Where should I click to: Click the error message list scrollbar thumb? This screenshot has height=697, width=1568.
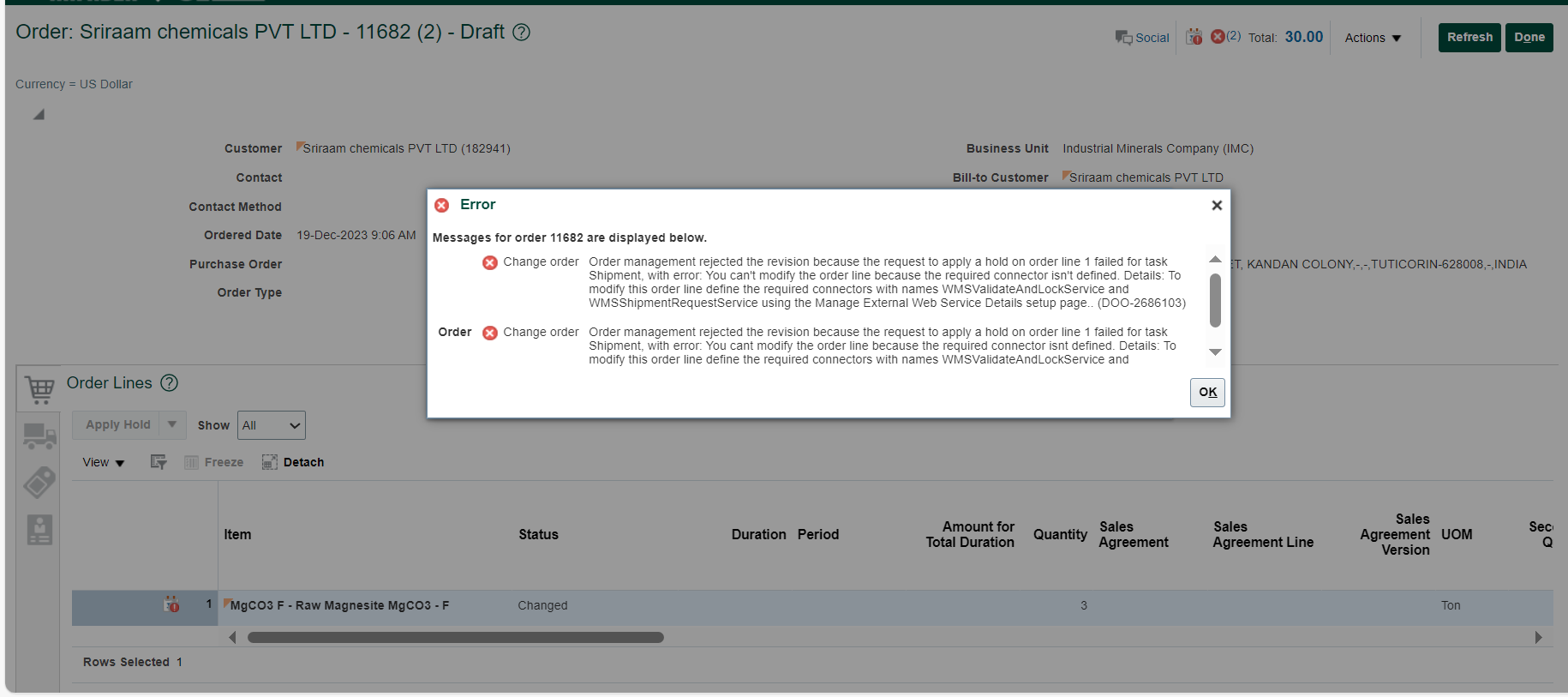tap(1215, 300)
